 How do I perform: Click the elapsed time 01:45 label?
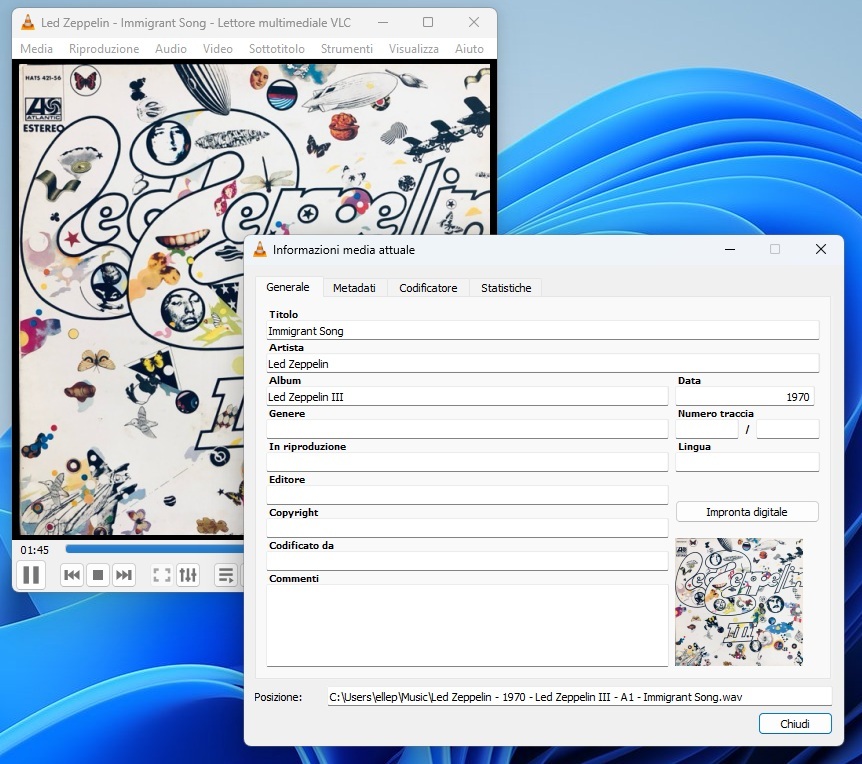pos(35,550)
